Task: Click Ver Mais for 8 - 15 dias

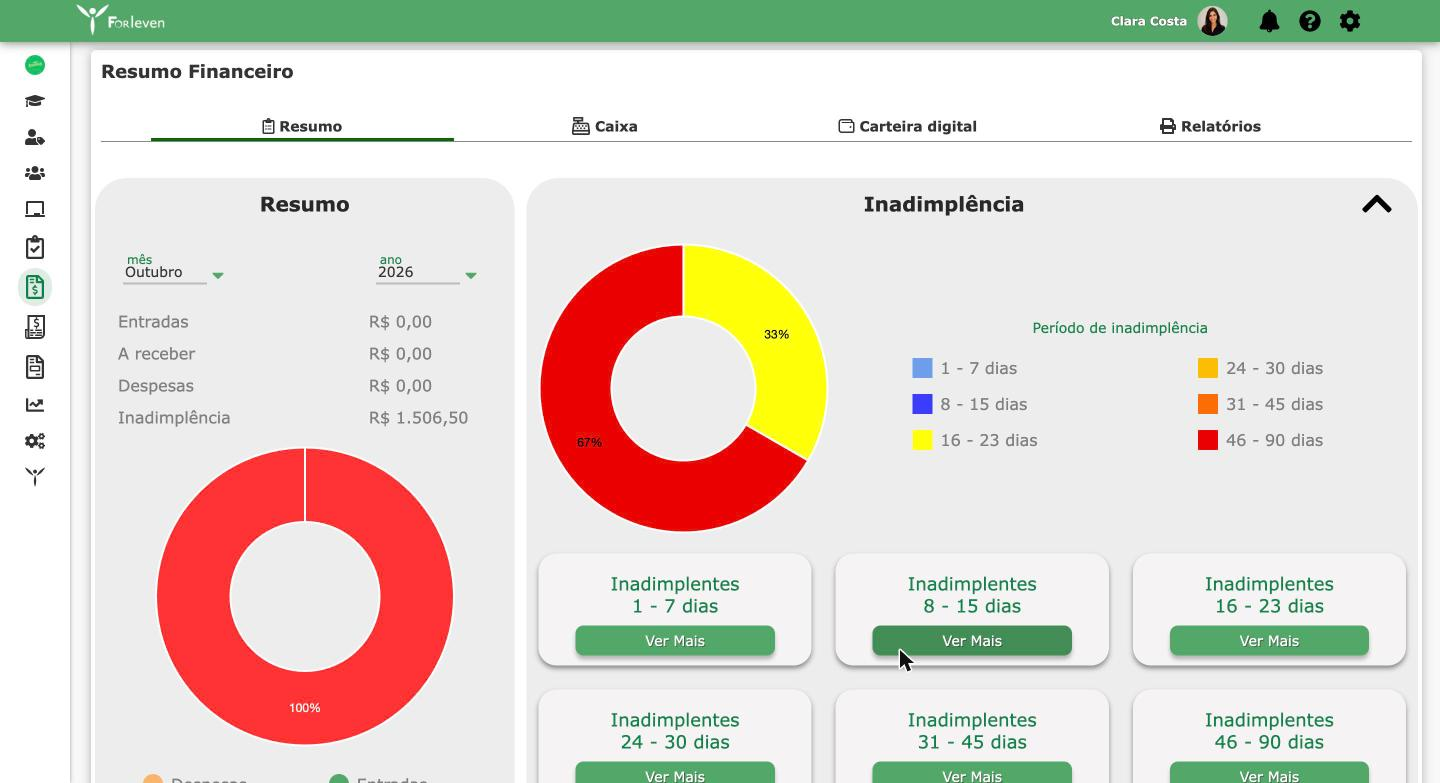Action: (x=972, y=641)
